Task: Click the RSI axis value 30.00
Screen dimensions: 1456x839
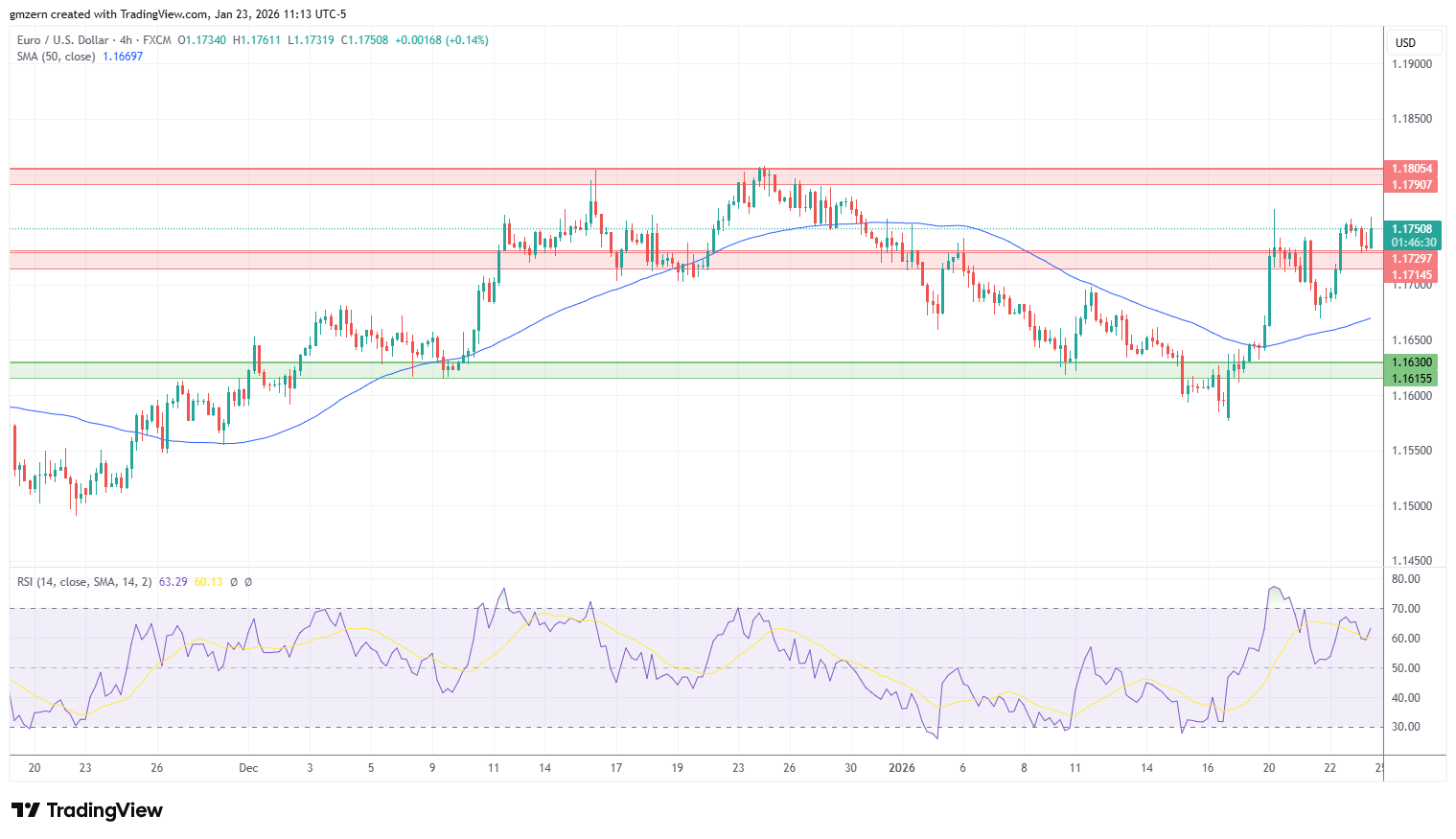Action: click(1405, 727)
